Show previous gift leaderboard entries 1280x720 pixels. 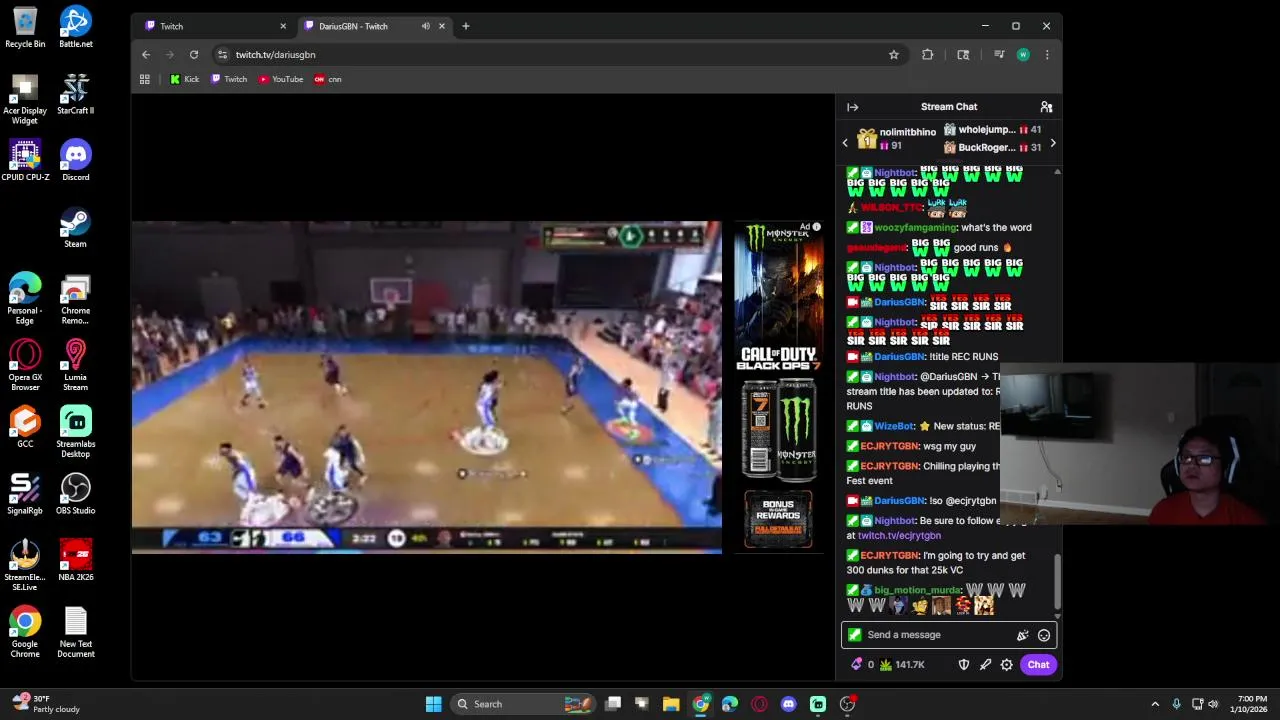click(845, 143)
